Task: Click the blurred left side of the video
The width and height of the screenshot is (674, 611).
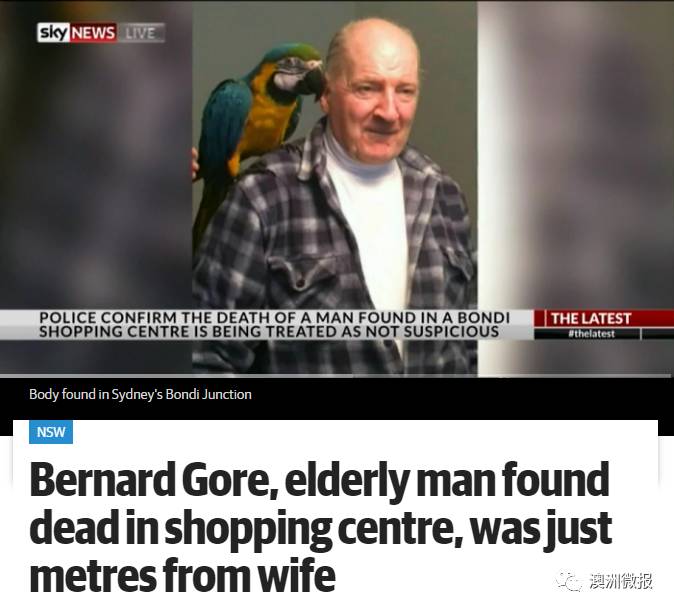Action: pos(96,172)
